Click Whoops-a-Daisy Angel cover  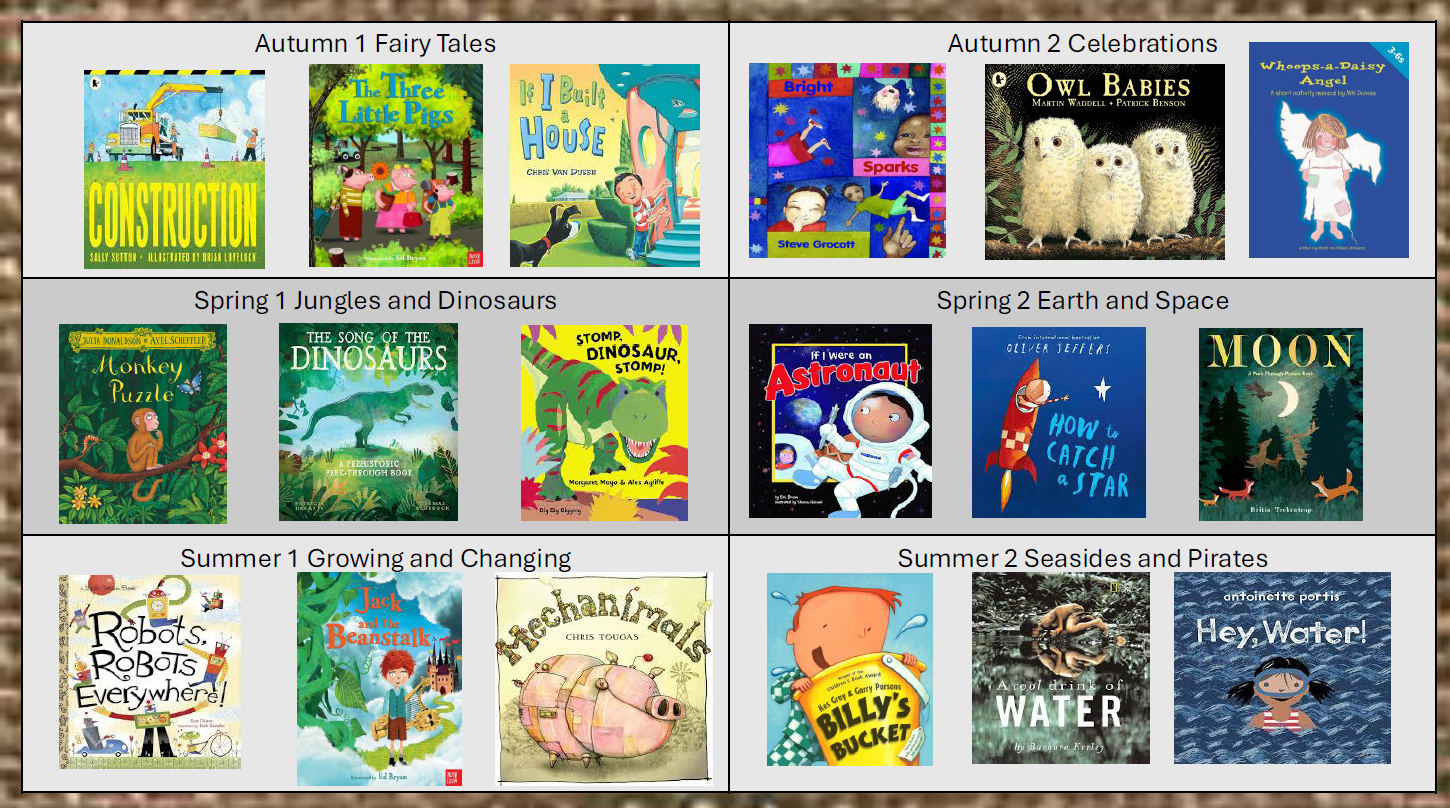pos(1329,150)
